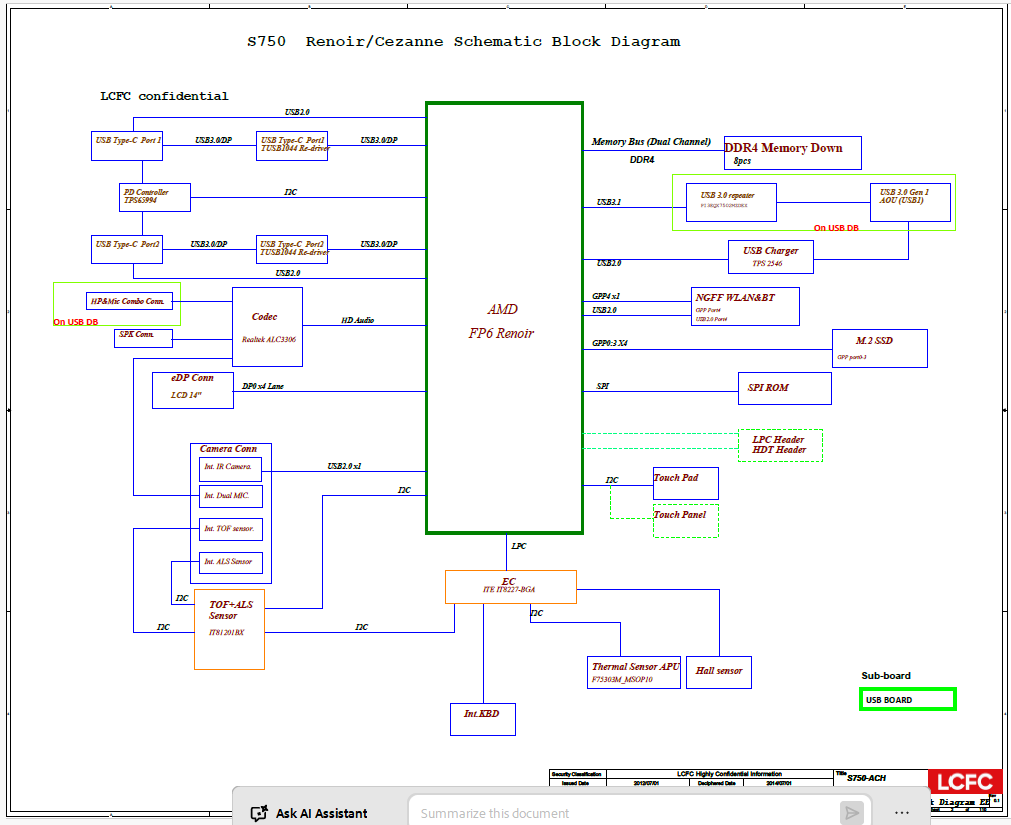The width and height of the screenshot is (1011, 825).
Task: Select the TOF+ALS Sensor orange block
Action: click(230, 629)
